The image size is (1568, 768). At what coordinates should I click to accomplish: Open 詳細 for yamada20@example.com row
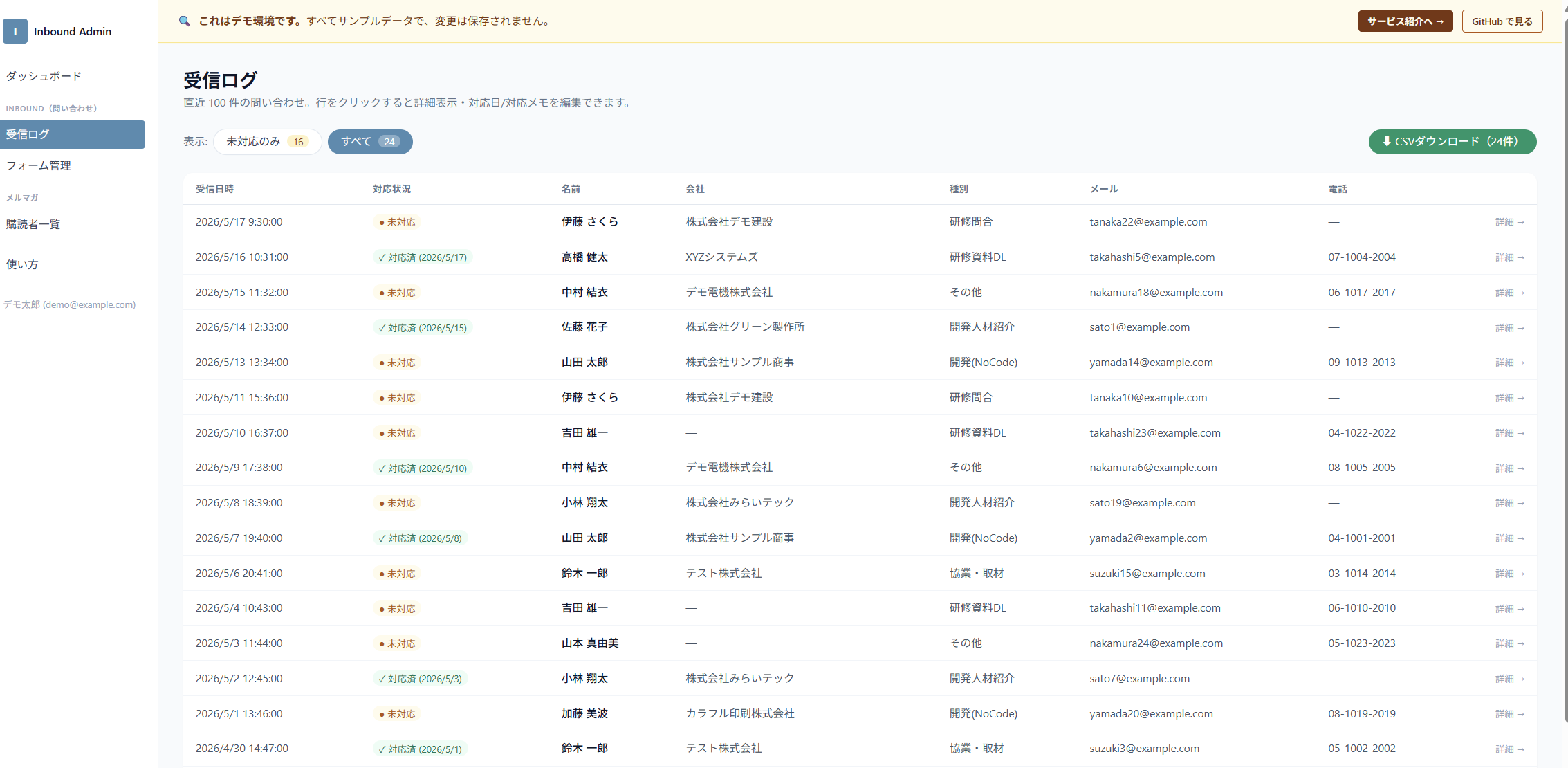pos(1509,714)
